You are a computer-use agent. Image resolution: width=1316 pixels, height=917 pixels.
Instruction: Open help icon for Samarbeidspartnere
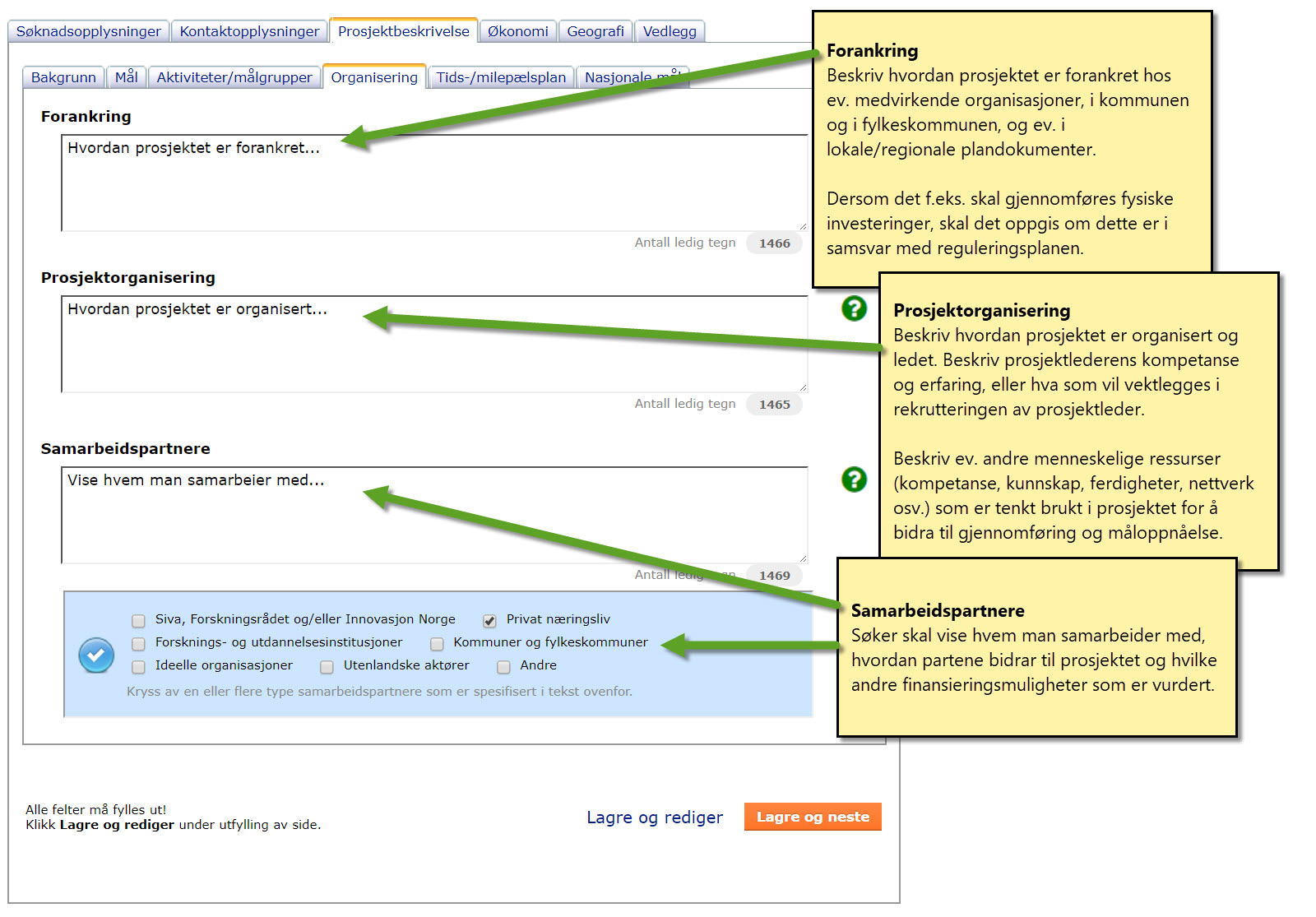[x=854, y=479]
